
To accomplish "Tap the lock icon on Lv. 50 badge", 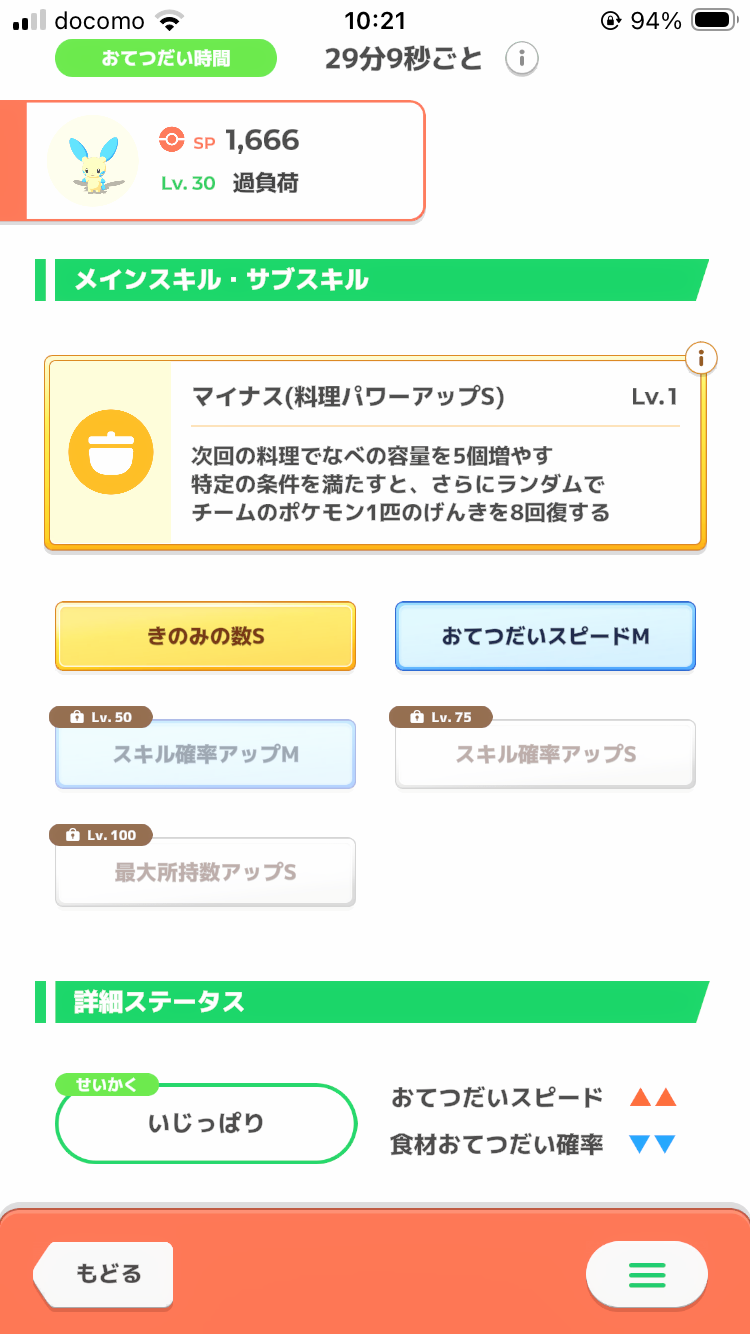I will (x=76, y=717).
